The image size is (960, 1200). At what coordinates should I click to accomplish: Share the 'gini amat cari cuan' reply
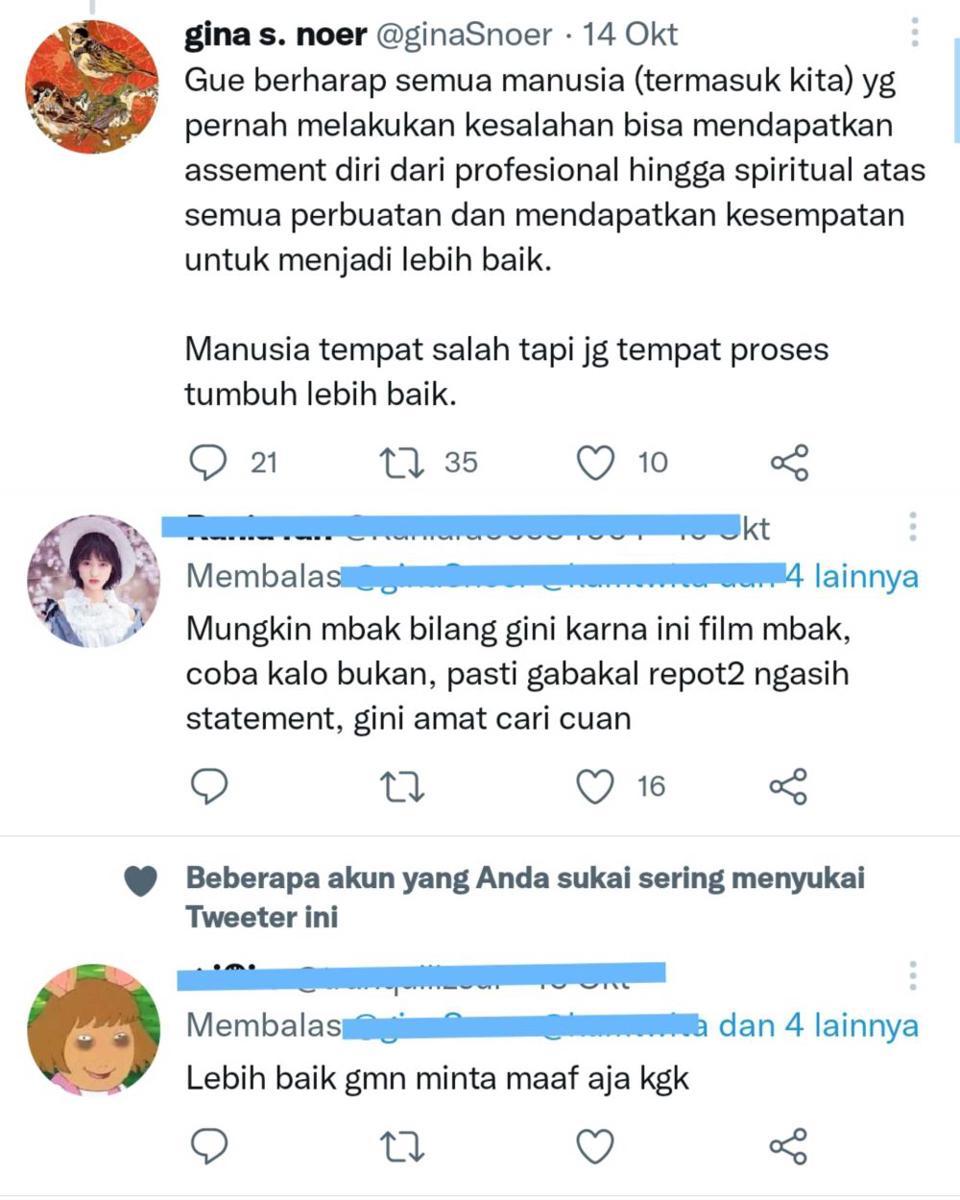tap(789, 788)
